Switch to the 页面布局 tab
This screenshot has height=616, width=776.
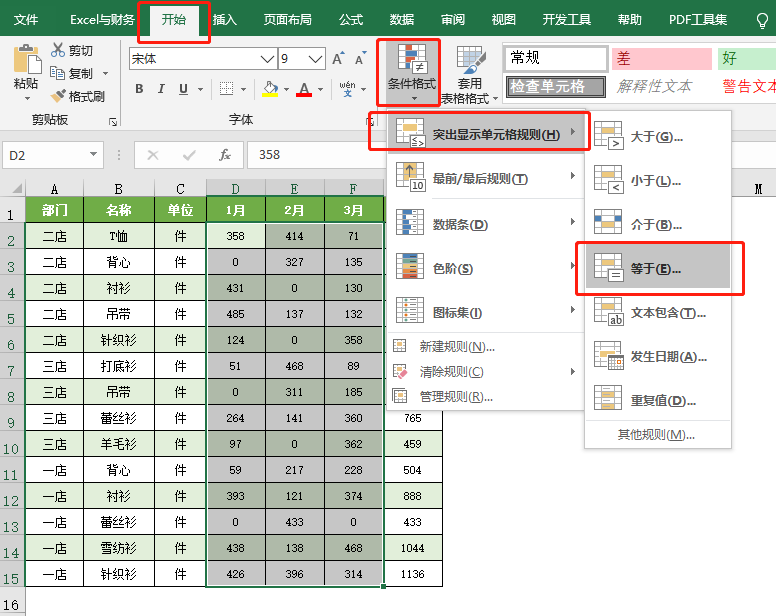click(x=288, y=20)
